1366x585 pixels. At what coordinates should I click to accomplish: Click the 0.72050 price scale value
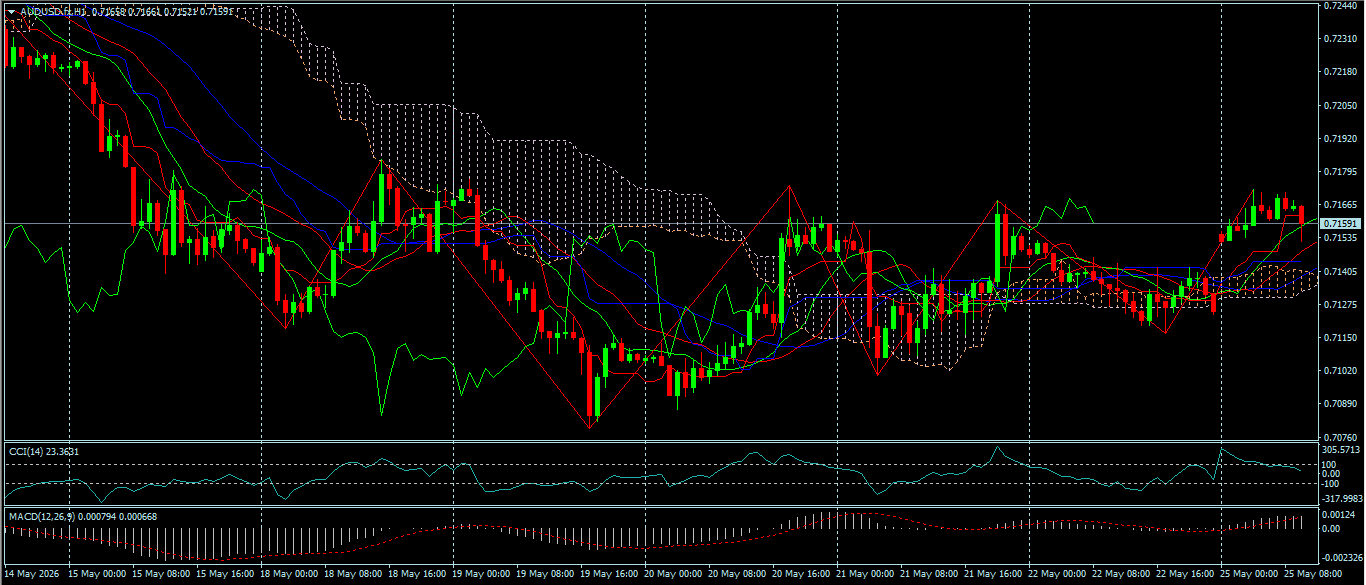1339,105
